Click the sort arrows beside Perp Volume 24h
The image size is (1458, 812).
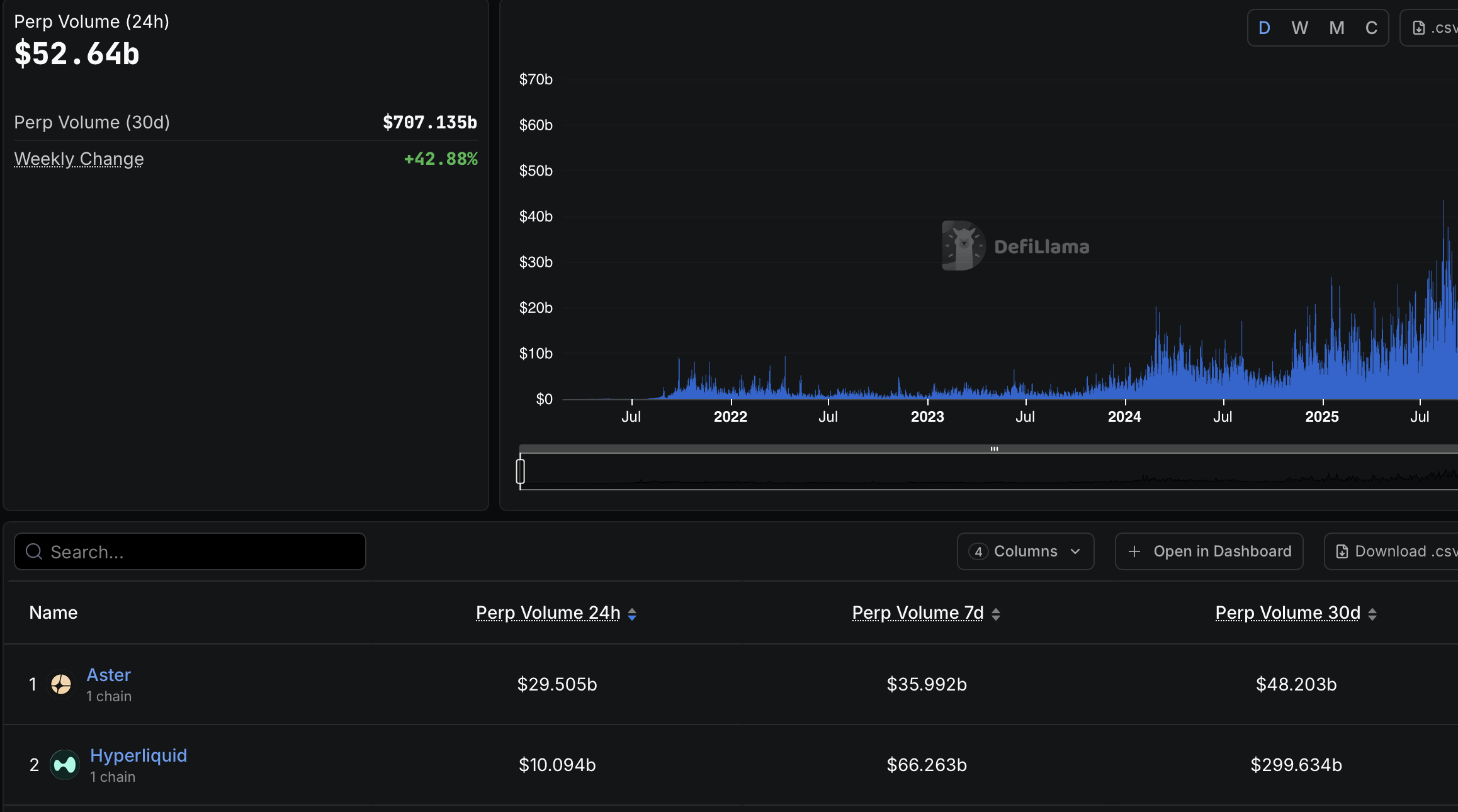632,614
